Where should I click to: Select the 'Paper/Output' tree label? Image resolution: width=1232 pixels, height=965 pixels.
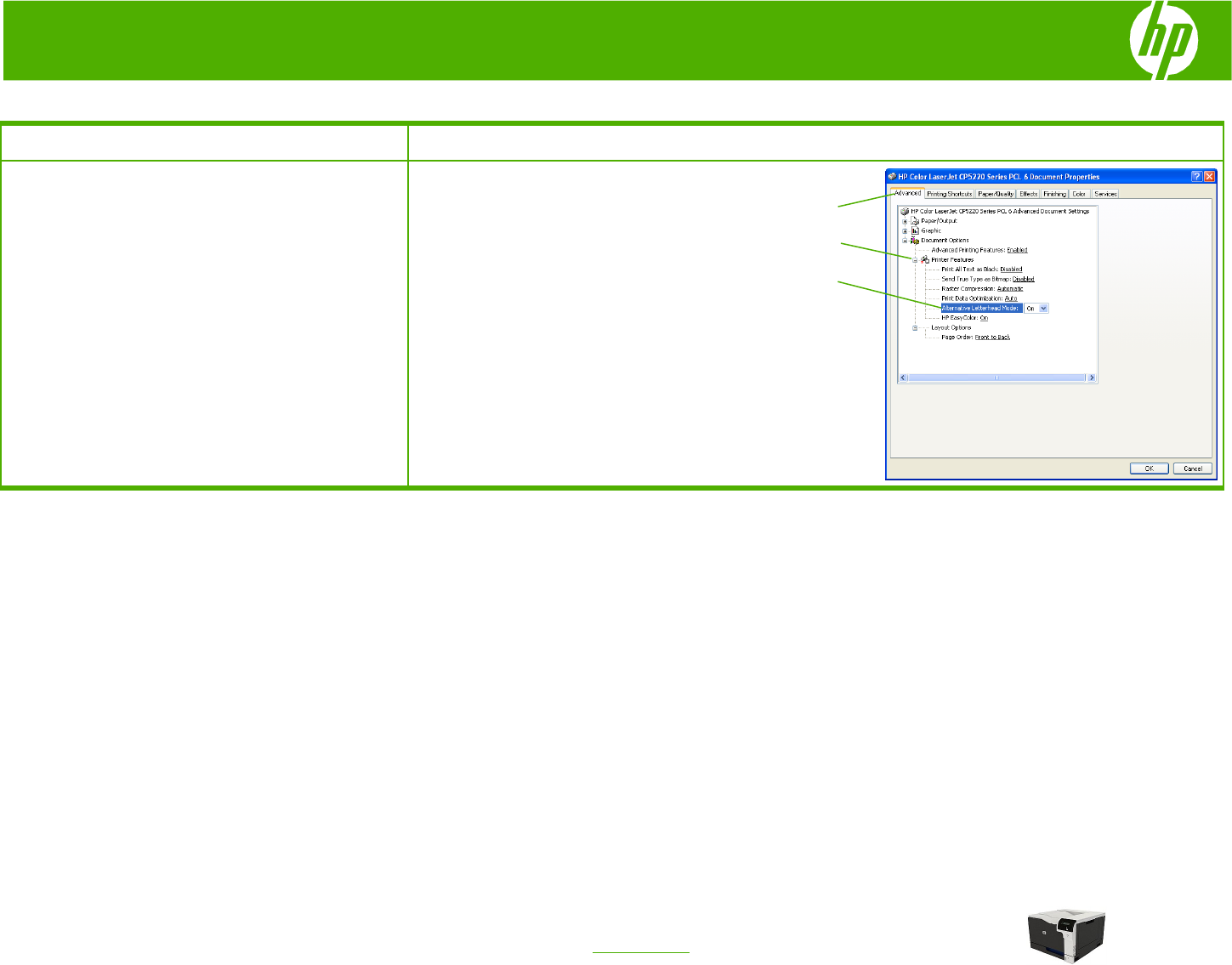939,221
